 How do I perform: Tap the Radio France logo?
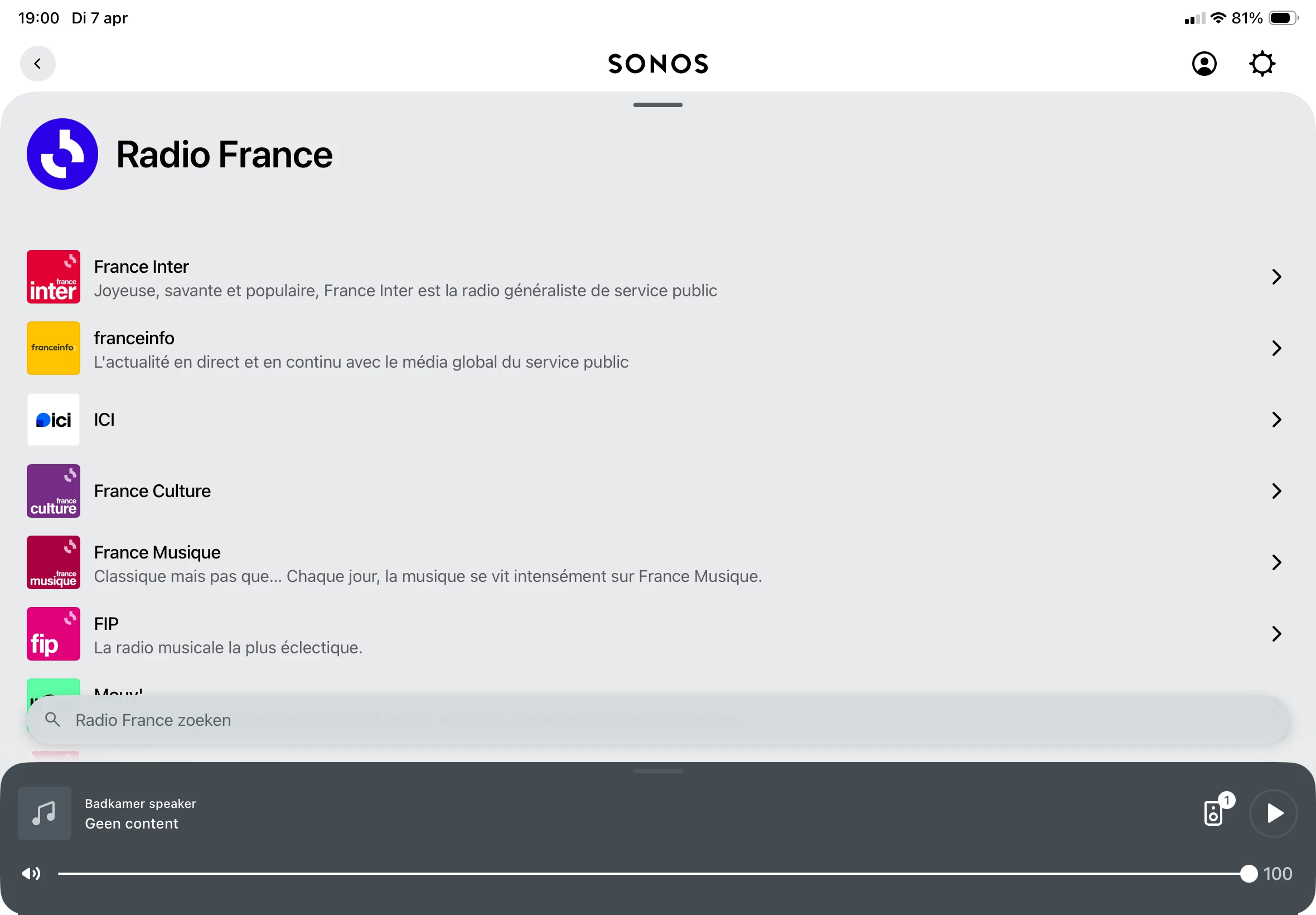pyautogui.click(x=62, y=154)
